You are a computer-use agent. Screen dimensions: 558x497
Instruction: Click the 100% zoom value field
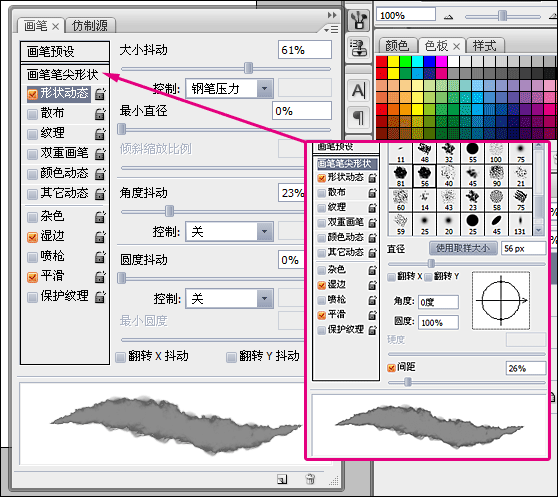pyautogui.click(x=406, y=15)
